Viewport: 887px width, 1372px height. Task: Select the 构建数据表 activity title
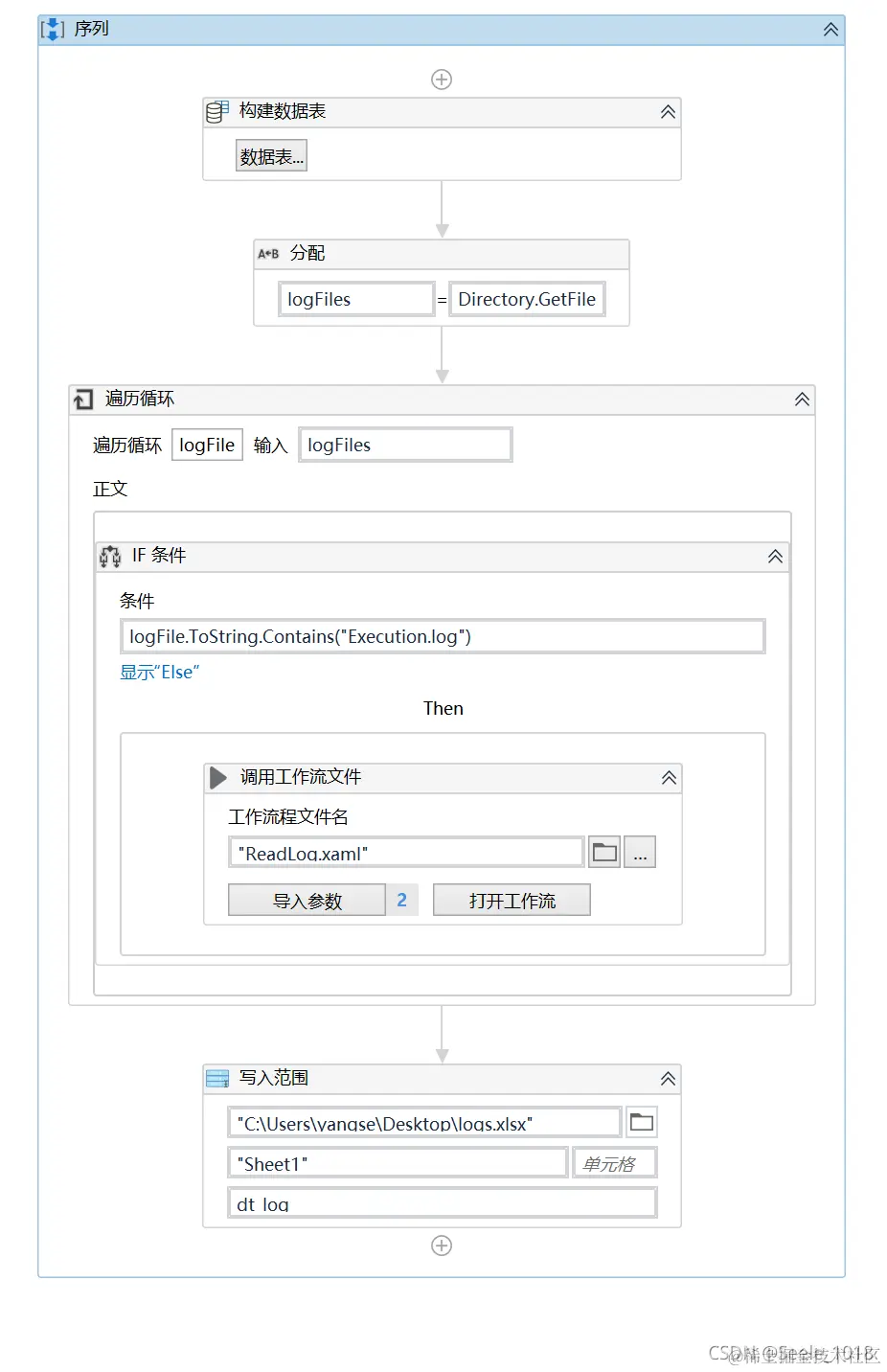point(283,111)
